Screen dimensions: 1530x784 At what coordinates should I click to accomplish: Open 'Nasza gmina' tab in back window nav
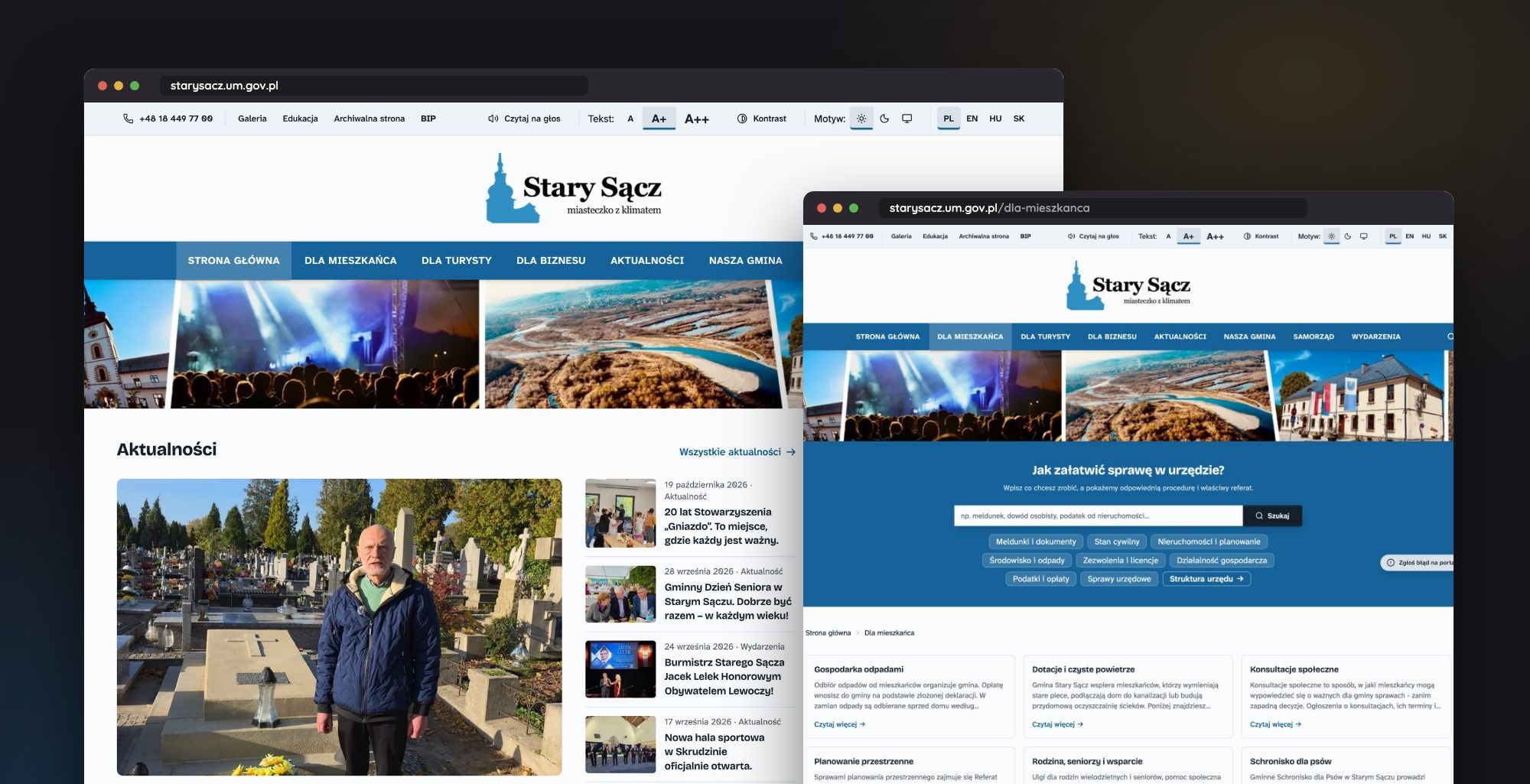(x=746, y=260)
